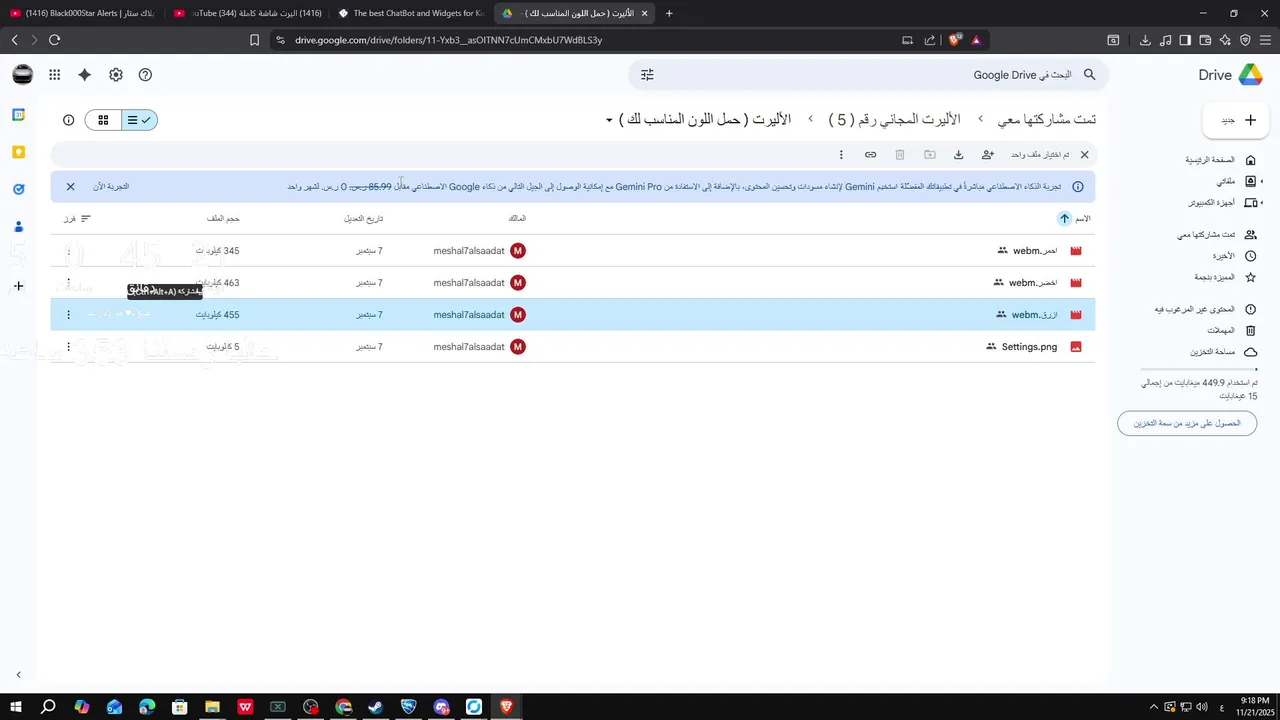Select the احمر.webm file
Screen dimensions: 1280x720
click(x=573, y=251)
